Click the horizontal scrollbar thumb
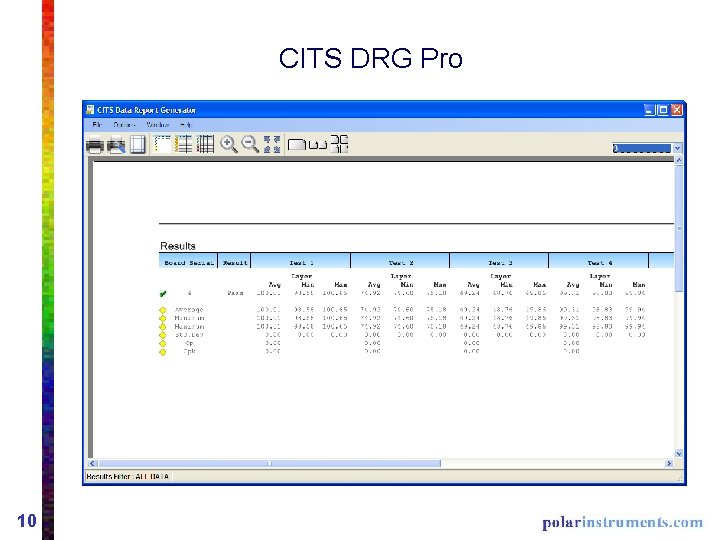This screenshot has height=540, width=720. click(x=270, y=463)
